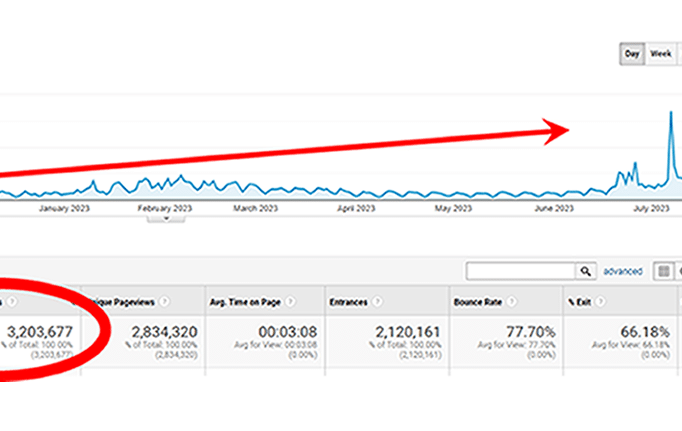The height and width of the screenshot is (431, 682).
Task: Sort by % Exit column header
Action: coord(578,299)
